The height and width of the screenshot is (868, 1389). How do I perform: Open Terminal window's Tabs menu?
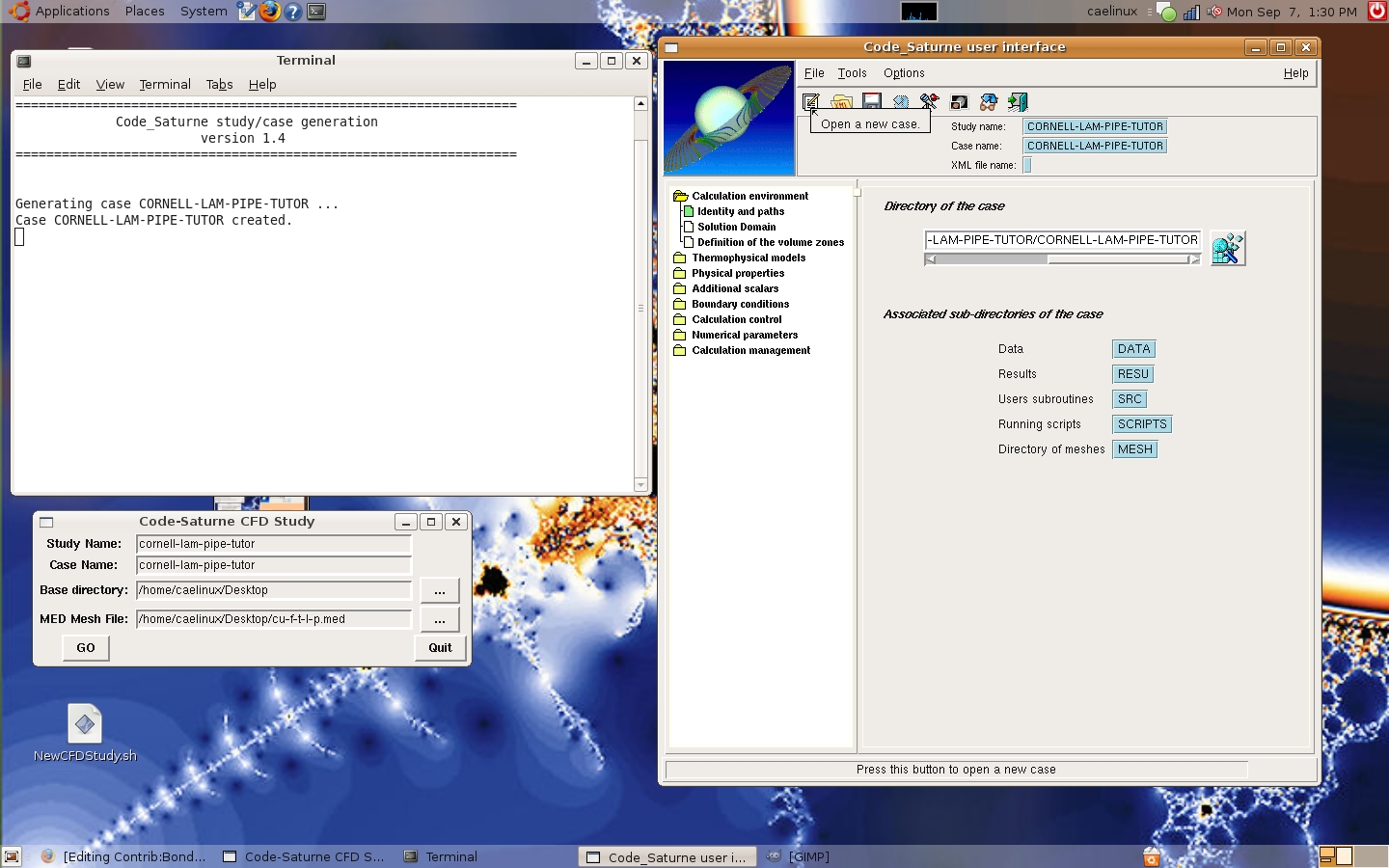click(x=219, y=85)
